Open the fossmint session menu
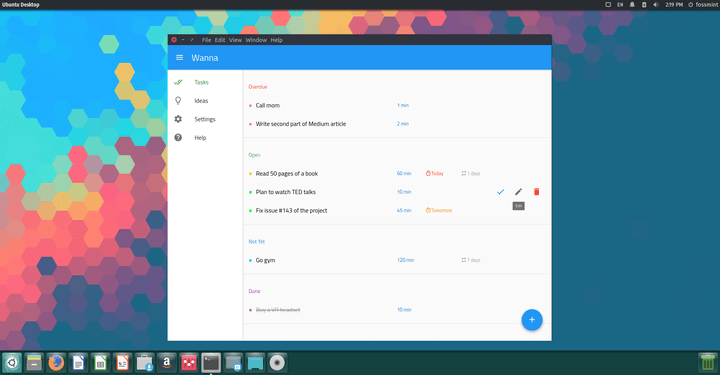 pos(703,5)
